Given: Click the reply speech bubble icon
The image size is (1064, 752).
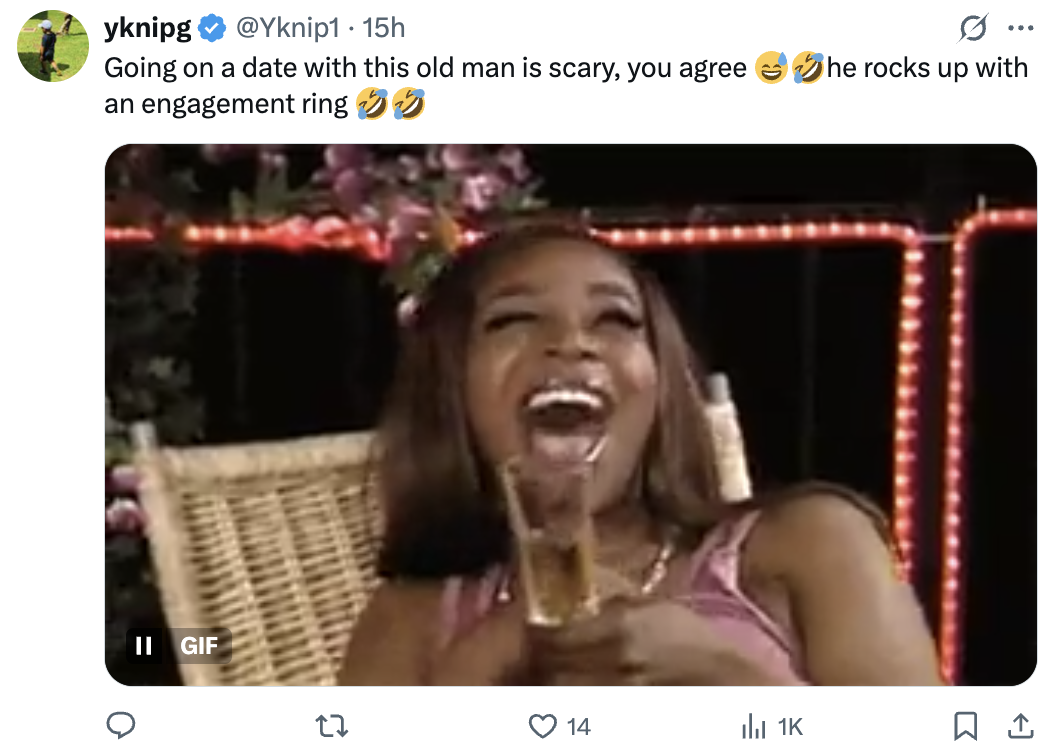Looking at the screenshot, I should (121, 726).
